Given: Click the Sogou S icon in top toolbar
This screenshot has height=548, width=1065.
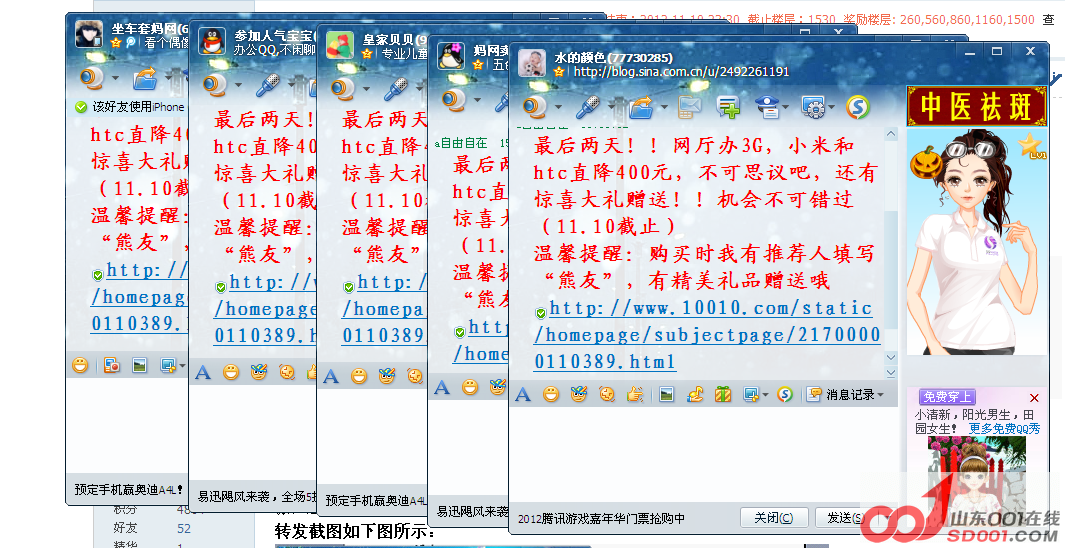Looking at the screenshot, I should point(858,107).
